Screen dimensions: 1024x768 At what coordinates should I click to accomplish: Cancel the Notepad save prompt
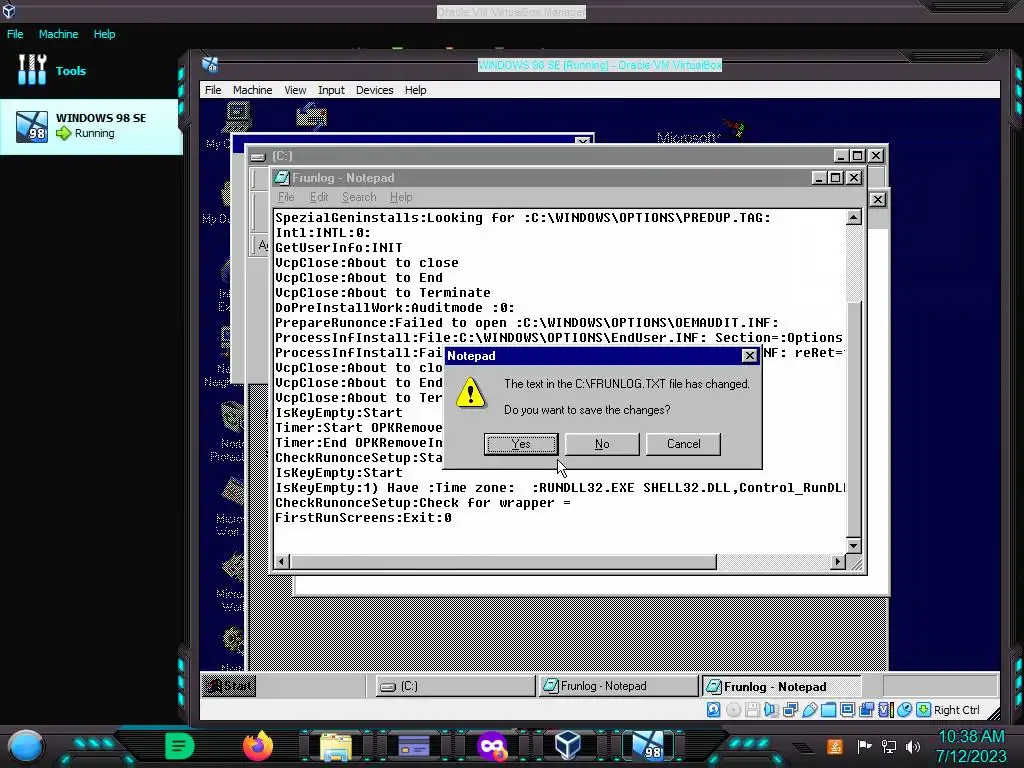click(x=683, y=444)
